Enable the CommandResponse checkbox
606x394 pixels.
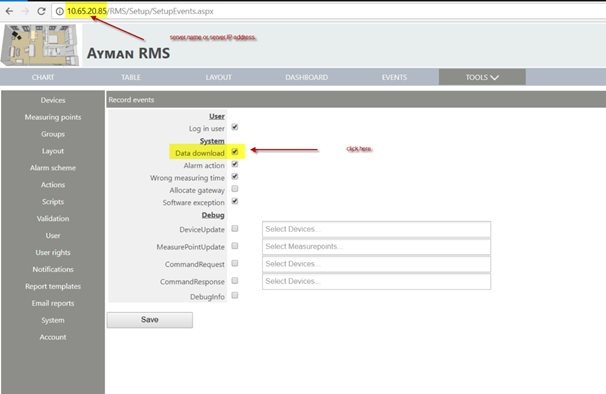click(x=235, y=281)
